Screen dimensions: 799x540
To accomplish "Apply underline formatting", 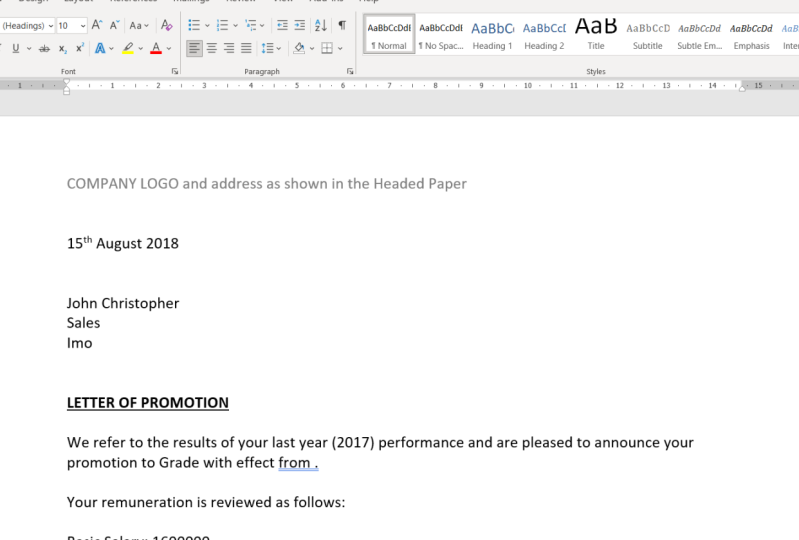I will coord(16,48).
